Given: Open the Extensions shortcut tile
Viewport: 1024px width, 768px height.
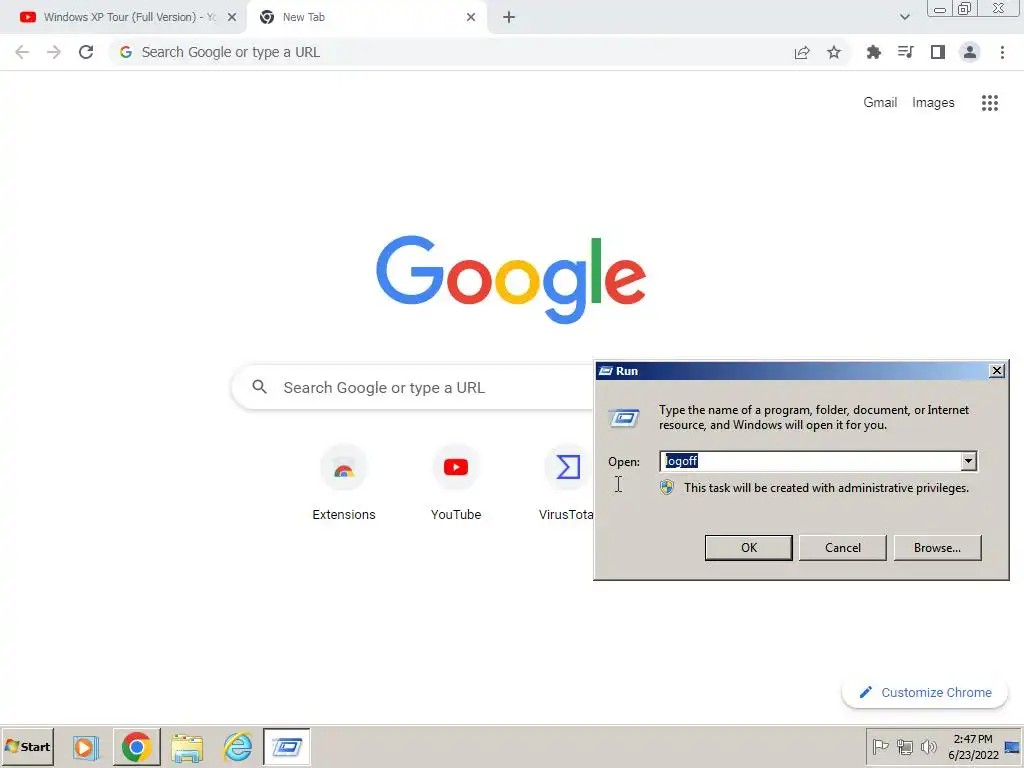Looking at the screenshot, I should tap(344, 483).
